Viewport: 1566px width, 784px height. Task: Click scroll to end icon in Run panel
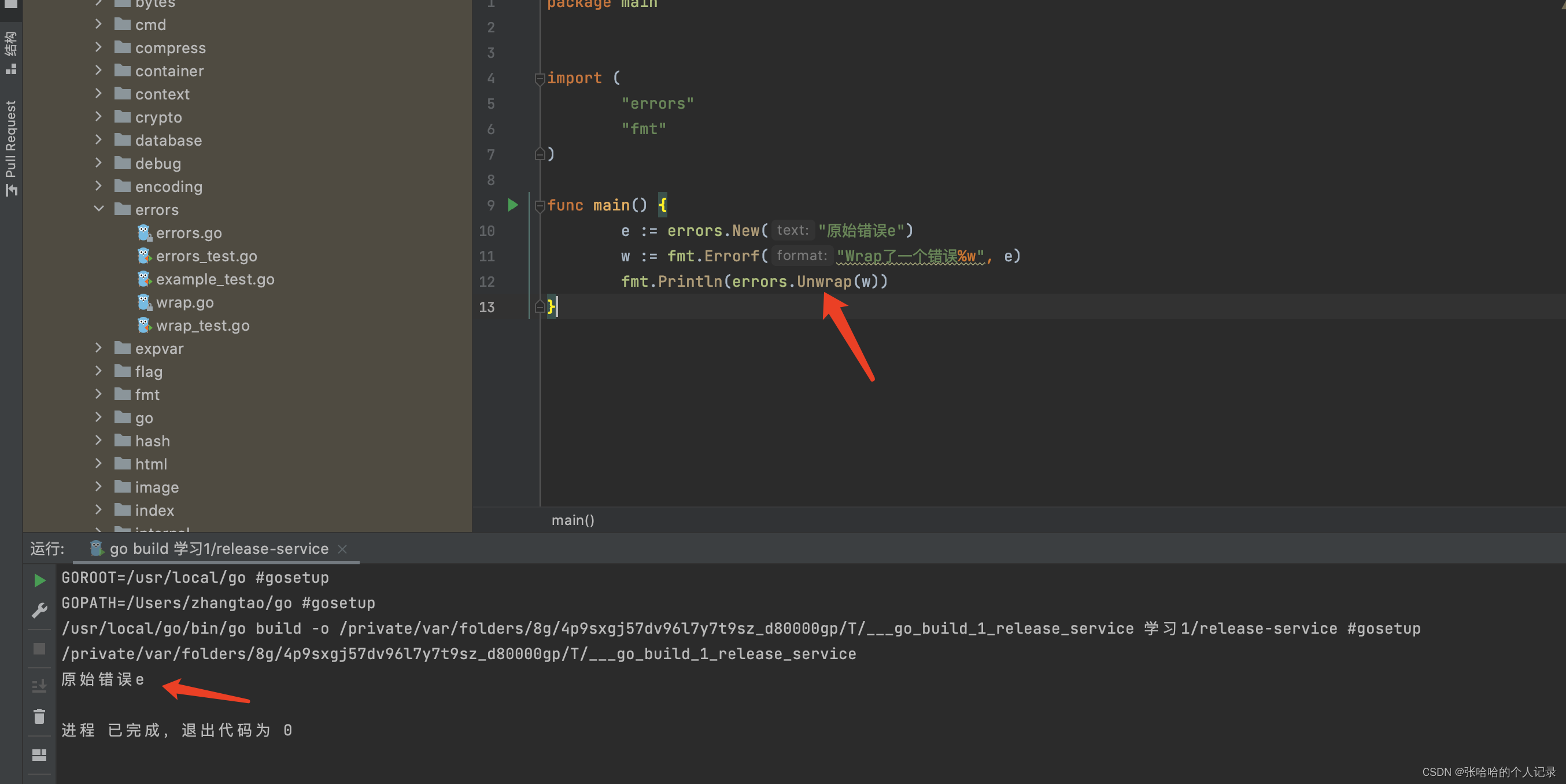tap(39, 686)
